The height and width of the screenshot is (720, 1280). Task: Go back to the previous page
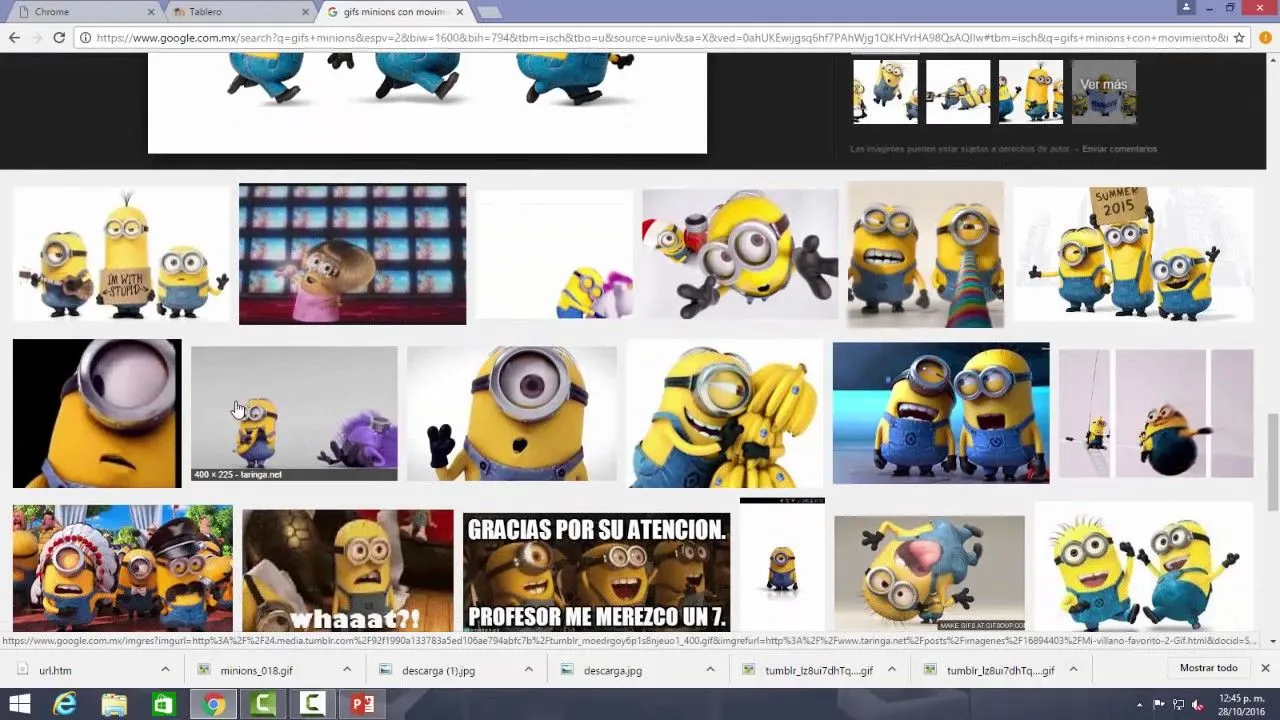point(14,38)
